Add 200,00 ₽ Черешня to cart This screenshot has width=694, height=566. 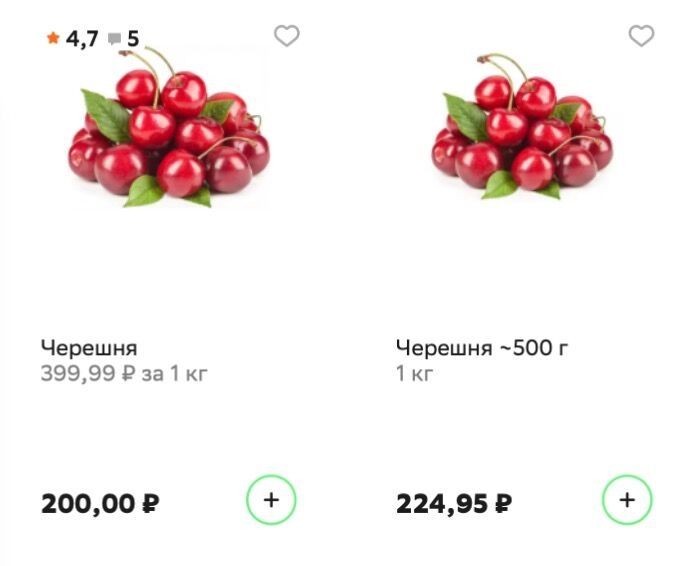(271, 500)
